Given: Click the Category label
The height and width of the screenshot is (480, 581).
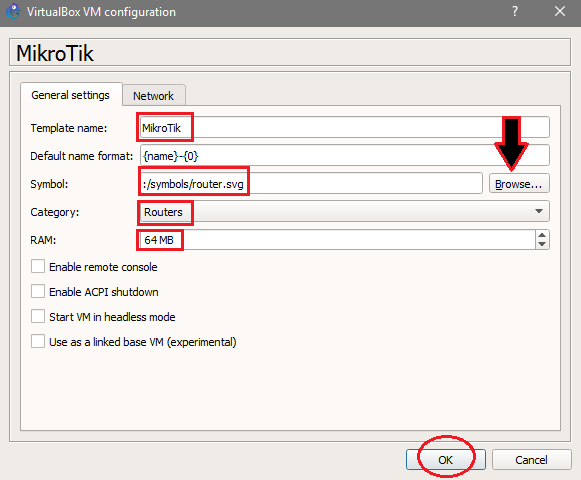Looking at the screenshot, I should click(54, 212).
